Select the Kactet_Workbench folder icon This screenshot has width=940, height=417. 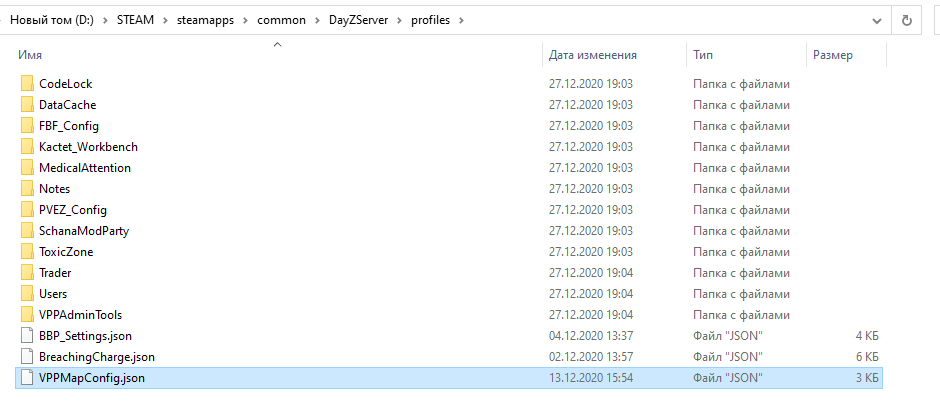coord(26,147)
